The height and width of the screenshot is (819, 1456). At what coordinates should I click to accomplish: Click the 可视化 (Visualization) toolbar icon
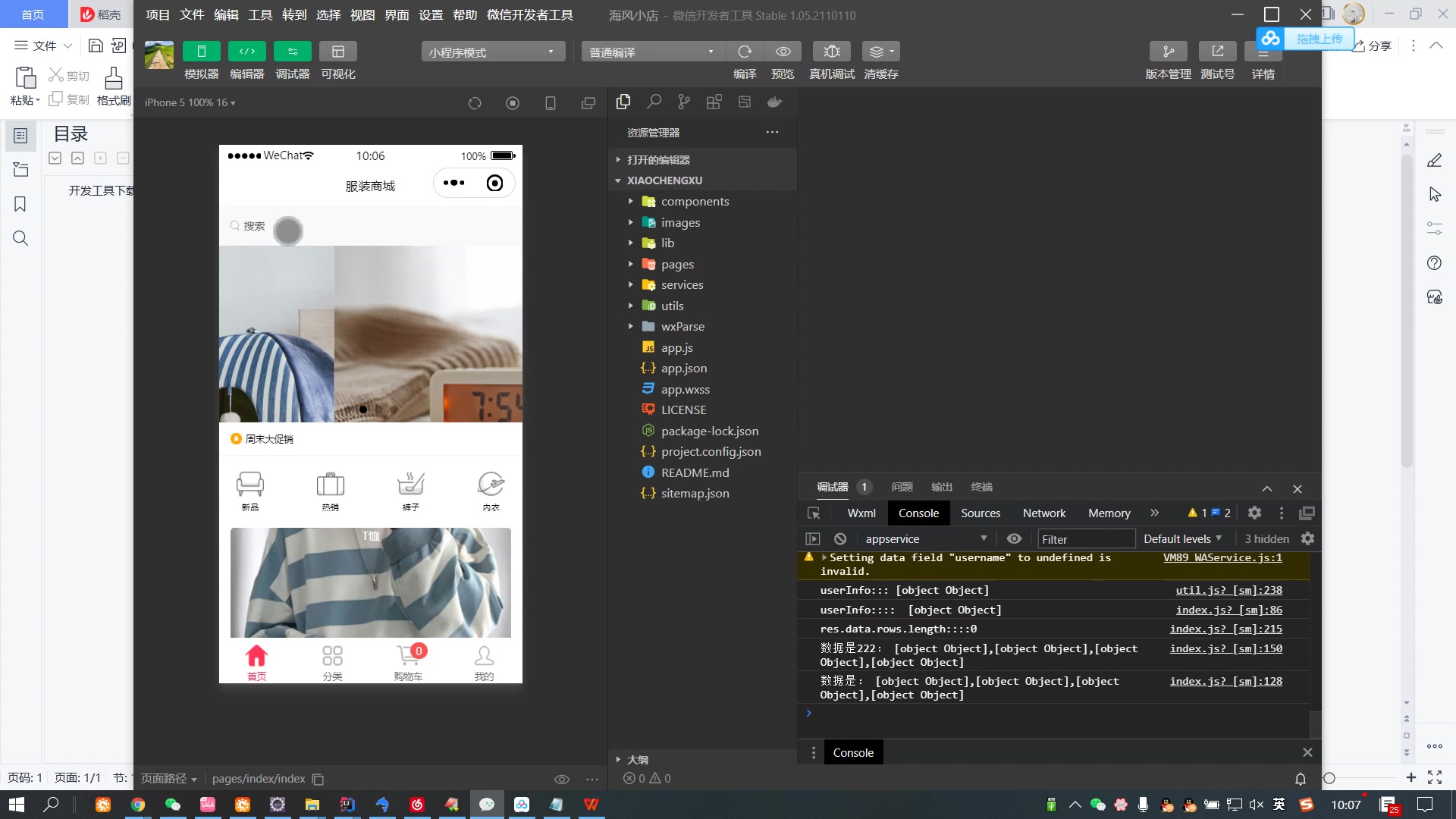pos(338,51)
